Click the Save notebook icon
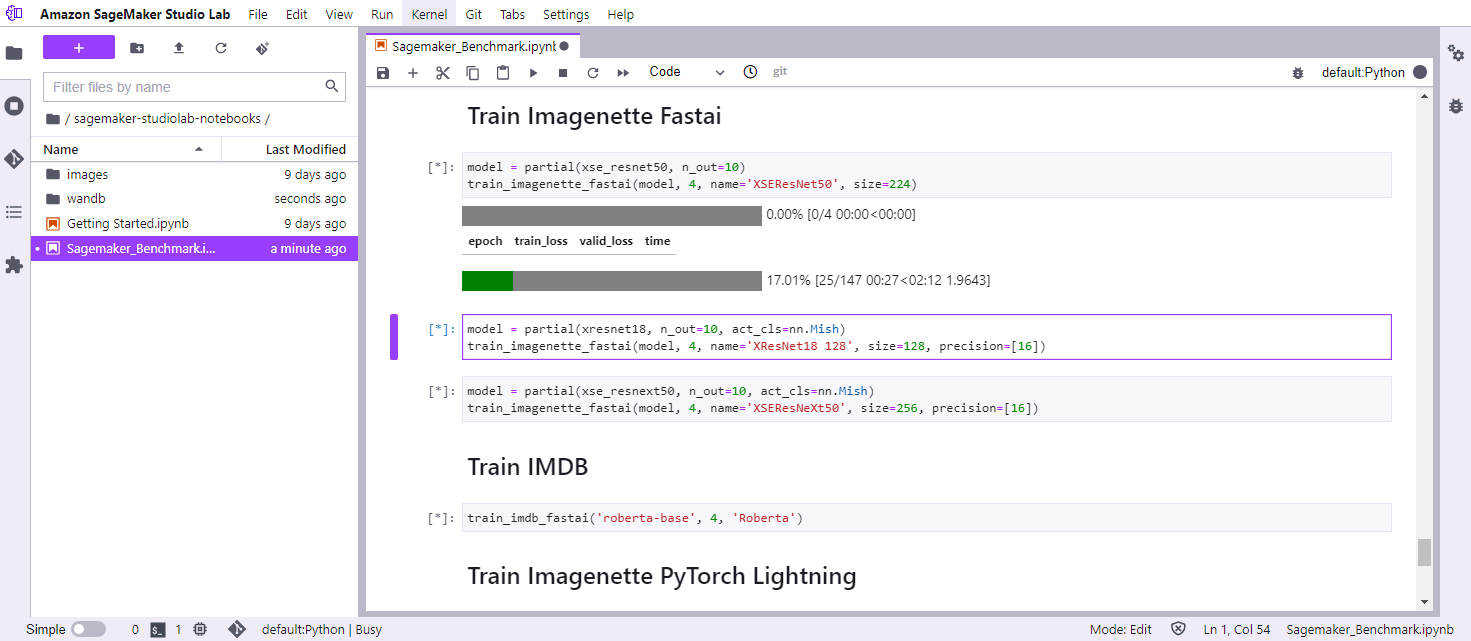The image size is (1471, 641). click(383, 73)
